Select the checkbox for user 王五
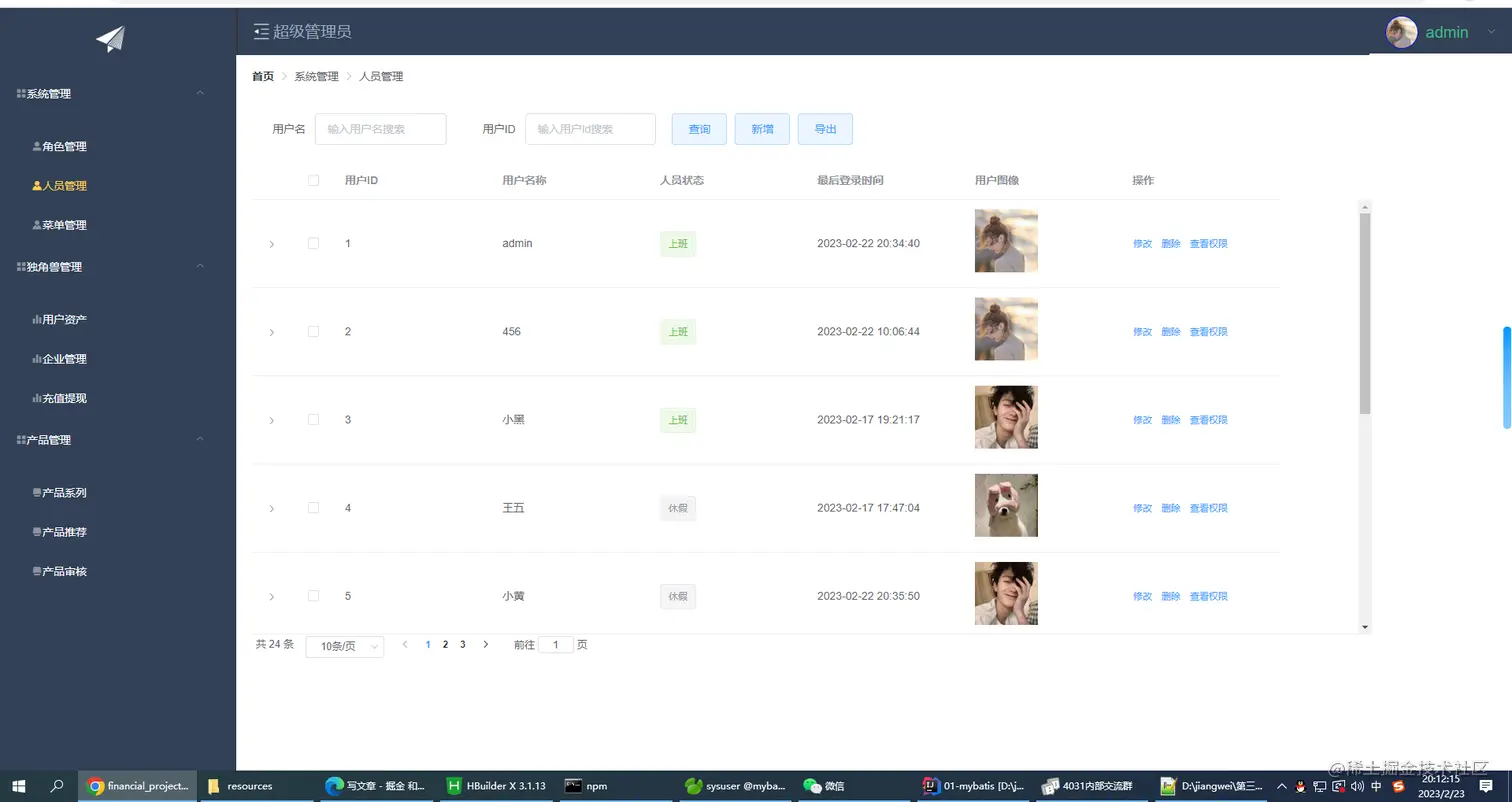The height and width of the screenshot is (802, 1512). (x=313, y=508)
